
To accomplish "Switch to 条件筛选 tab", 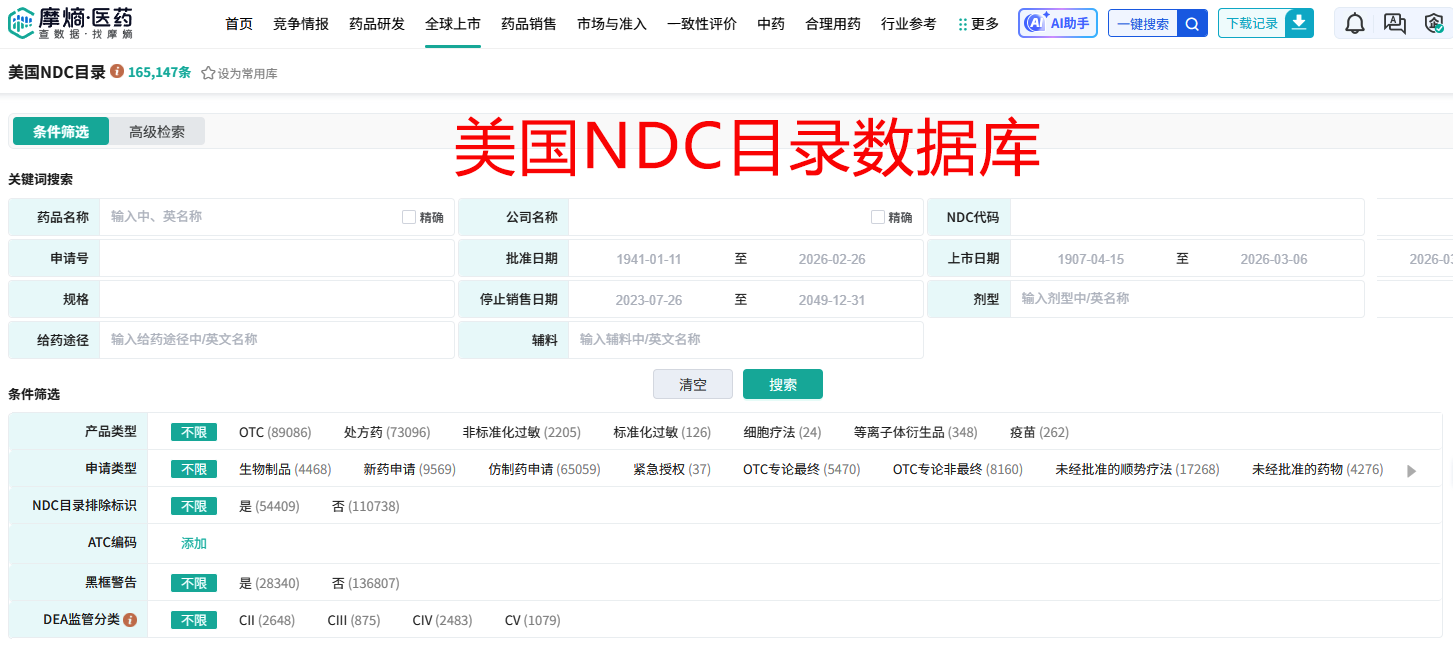I will 61,131.
